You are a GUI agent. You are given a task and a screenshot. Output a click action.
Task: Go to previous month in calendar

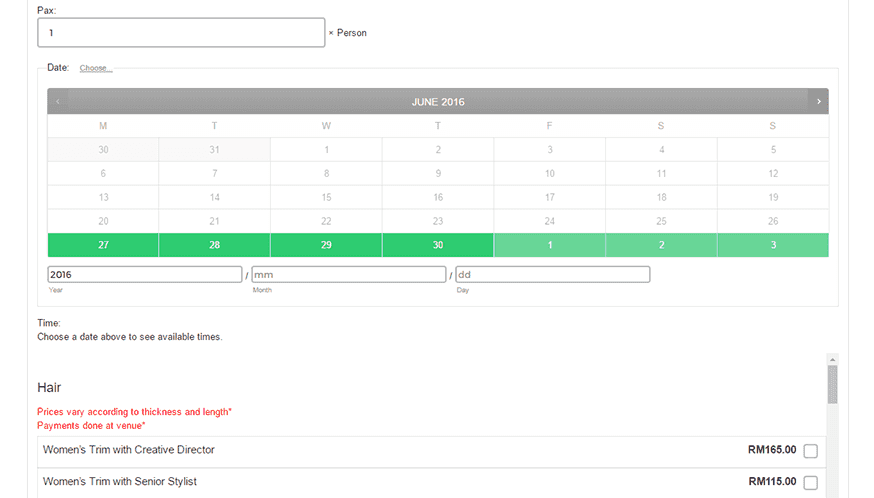tap(58, 101)
